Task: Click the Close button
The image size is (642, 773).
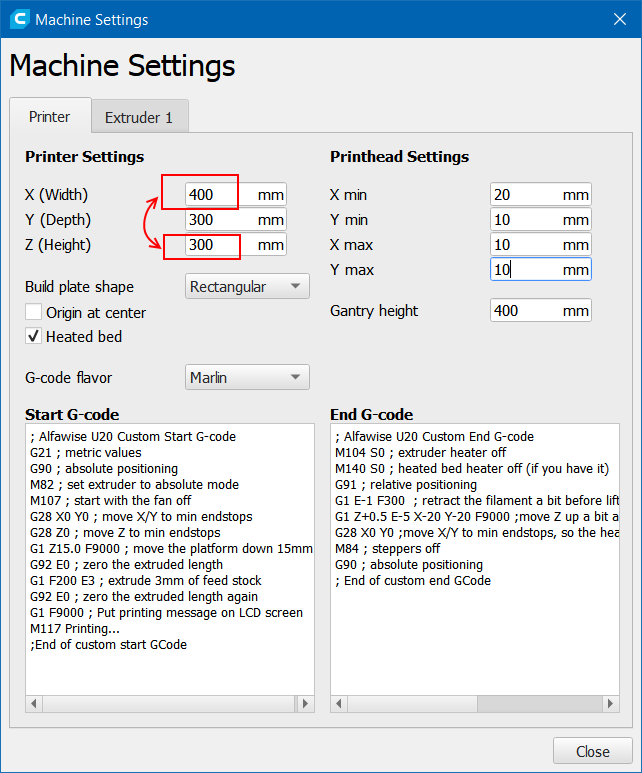Action: pyautogui.click(x=593, y=751)
